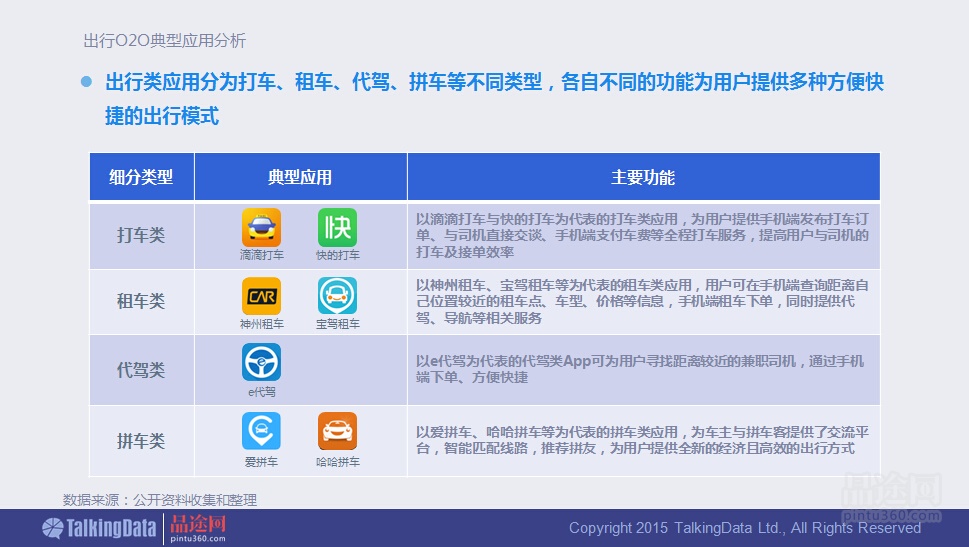This screenshot has height=547, width=969.
Task: Click the 快的打车 caption text
Action: point(337,255)
